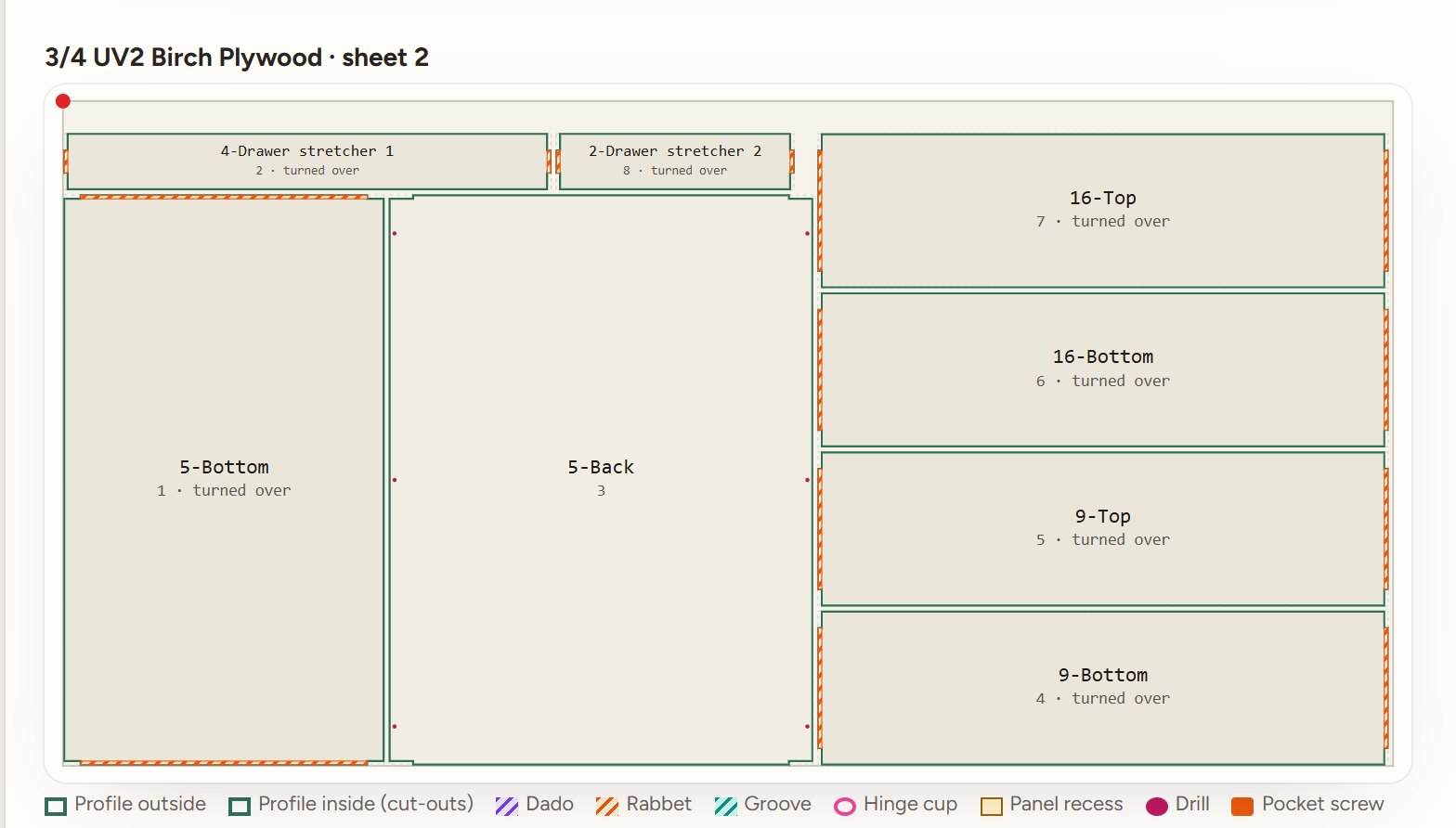Click the 'Groove' legend label
1456x828 pixels.
coord(778,804)
